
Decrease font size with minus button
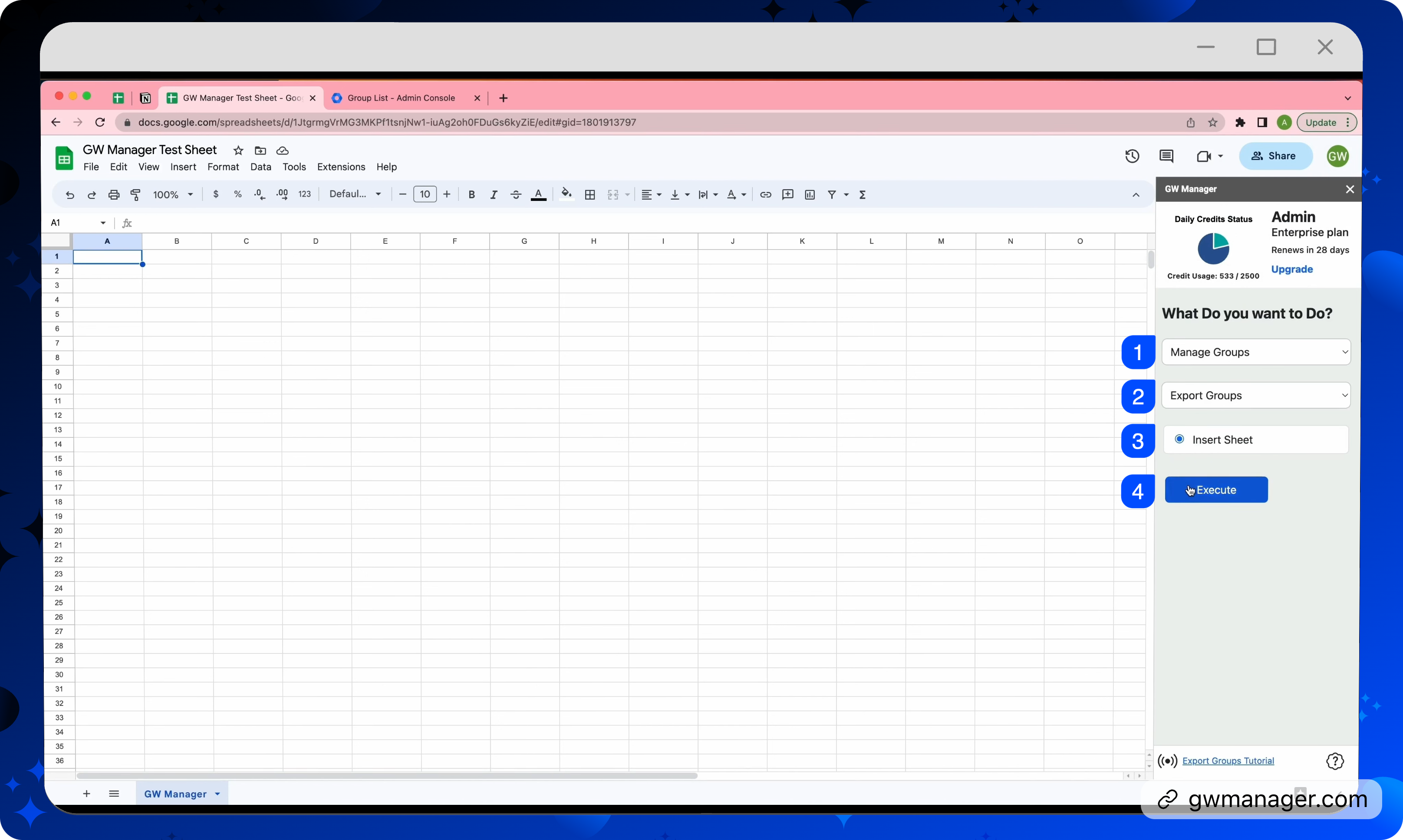(402, 195)
